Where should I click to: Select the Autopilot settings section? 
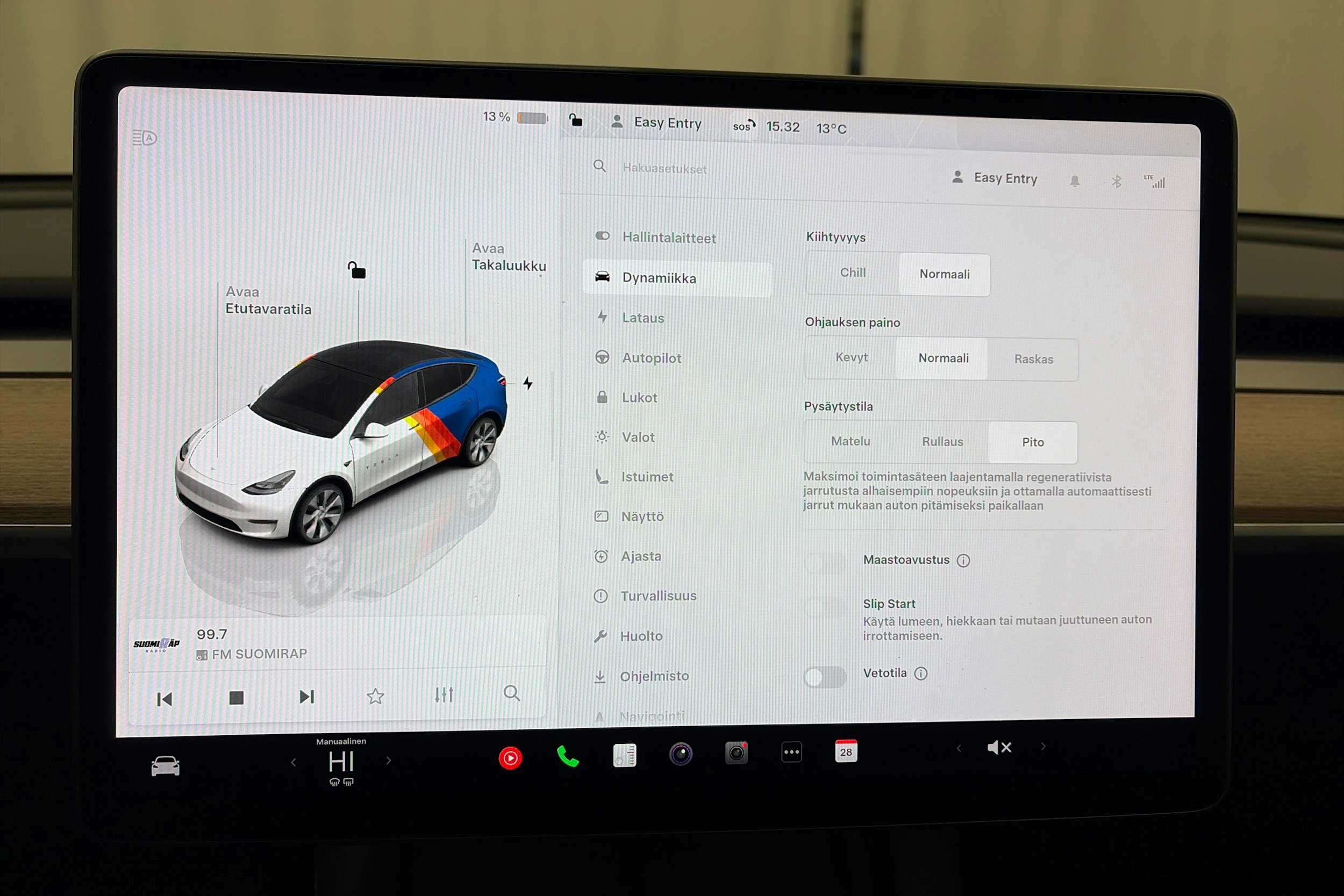click(x=651, y=358)
